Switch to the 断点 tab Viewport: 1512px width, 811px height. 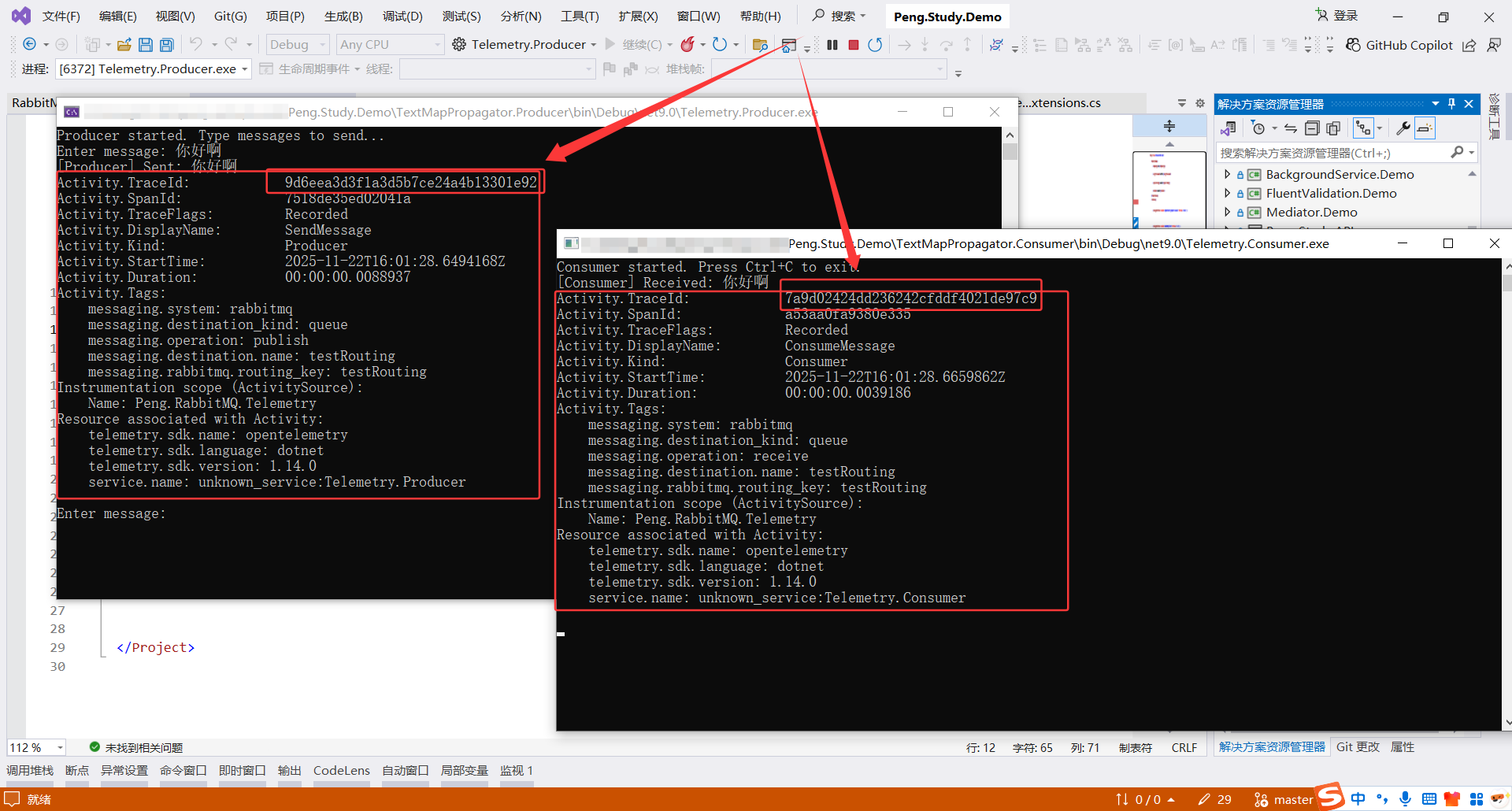77,771
